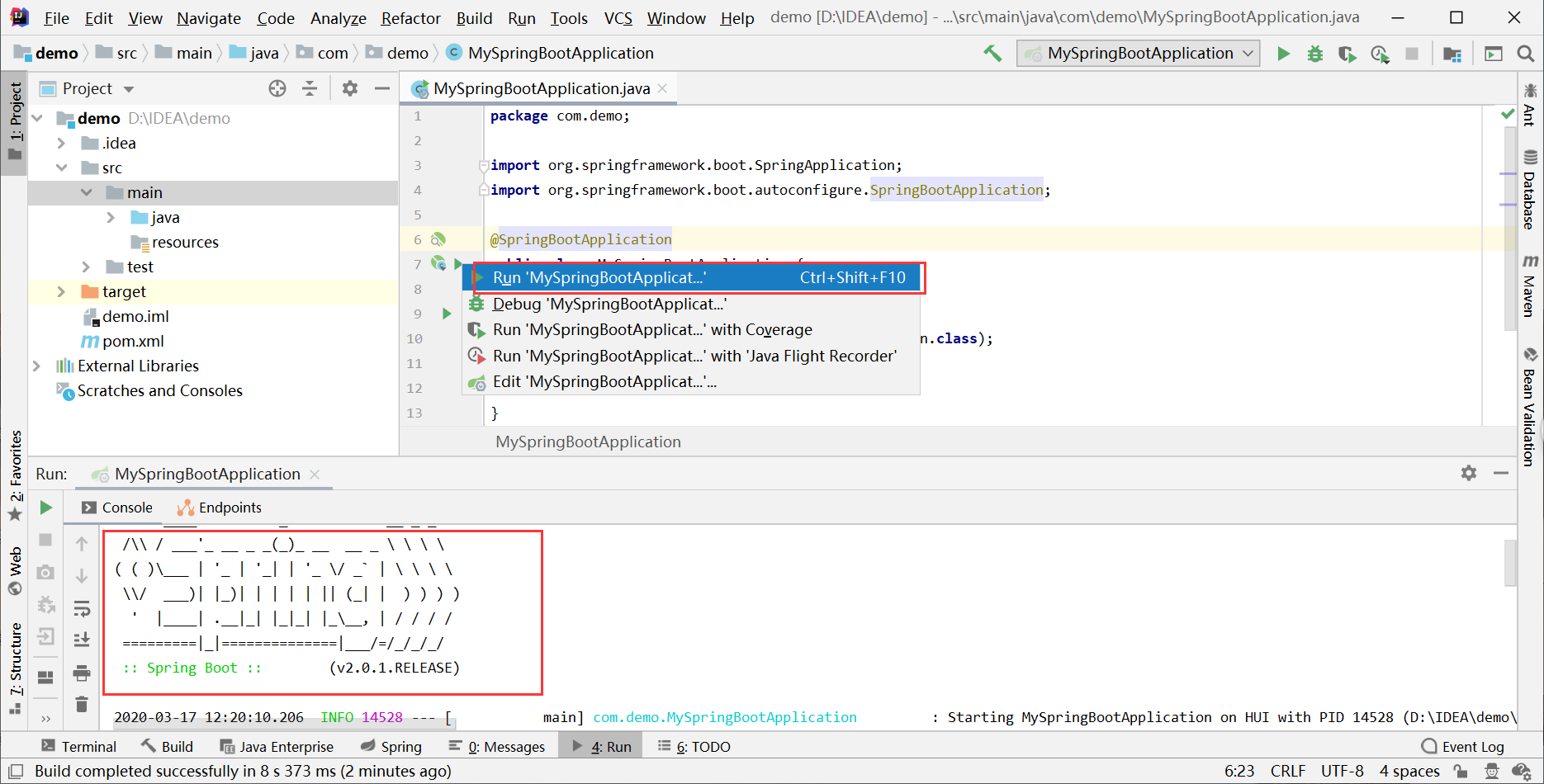Open Project Structure toolbar icon

[1452, 54]
